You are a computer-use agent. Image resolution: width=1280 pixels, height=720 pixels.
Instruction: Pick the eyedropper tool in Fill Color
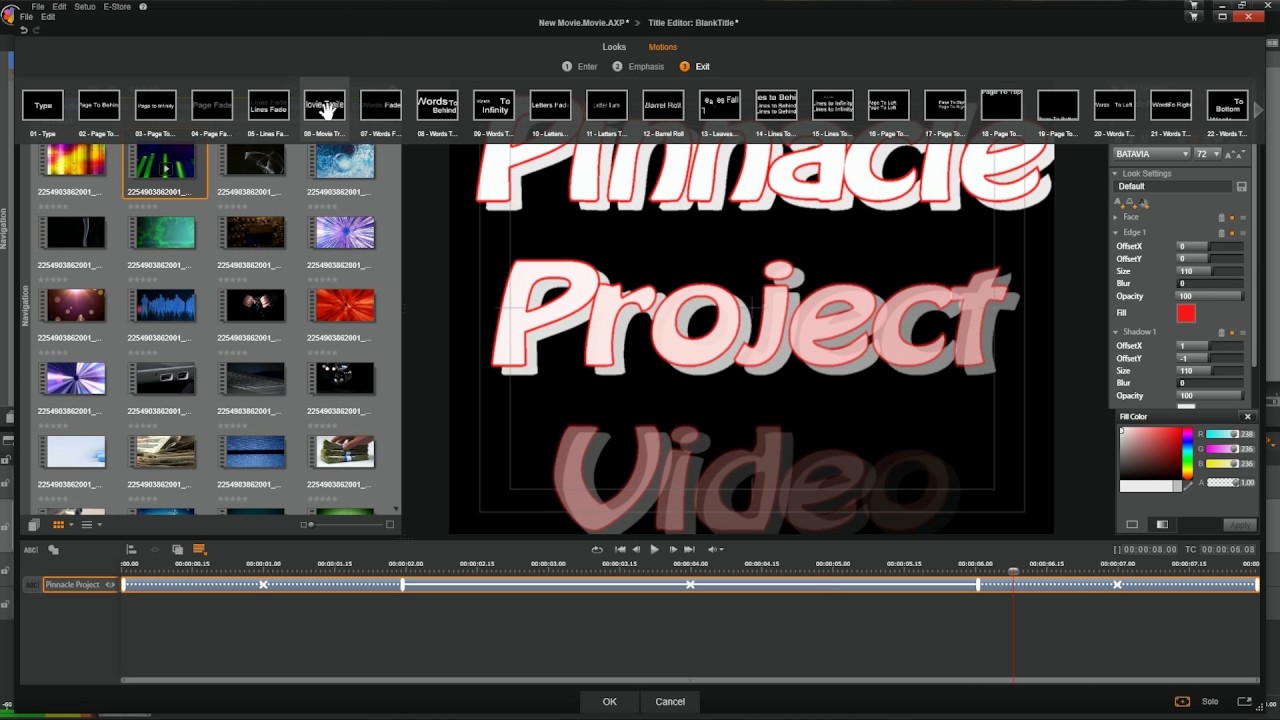(1188, 486)
